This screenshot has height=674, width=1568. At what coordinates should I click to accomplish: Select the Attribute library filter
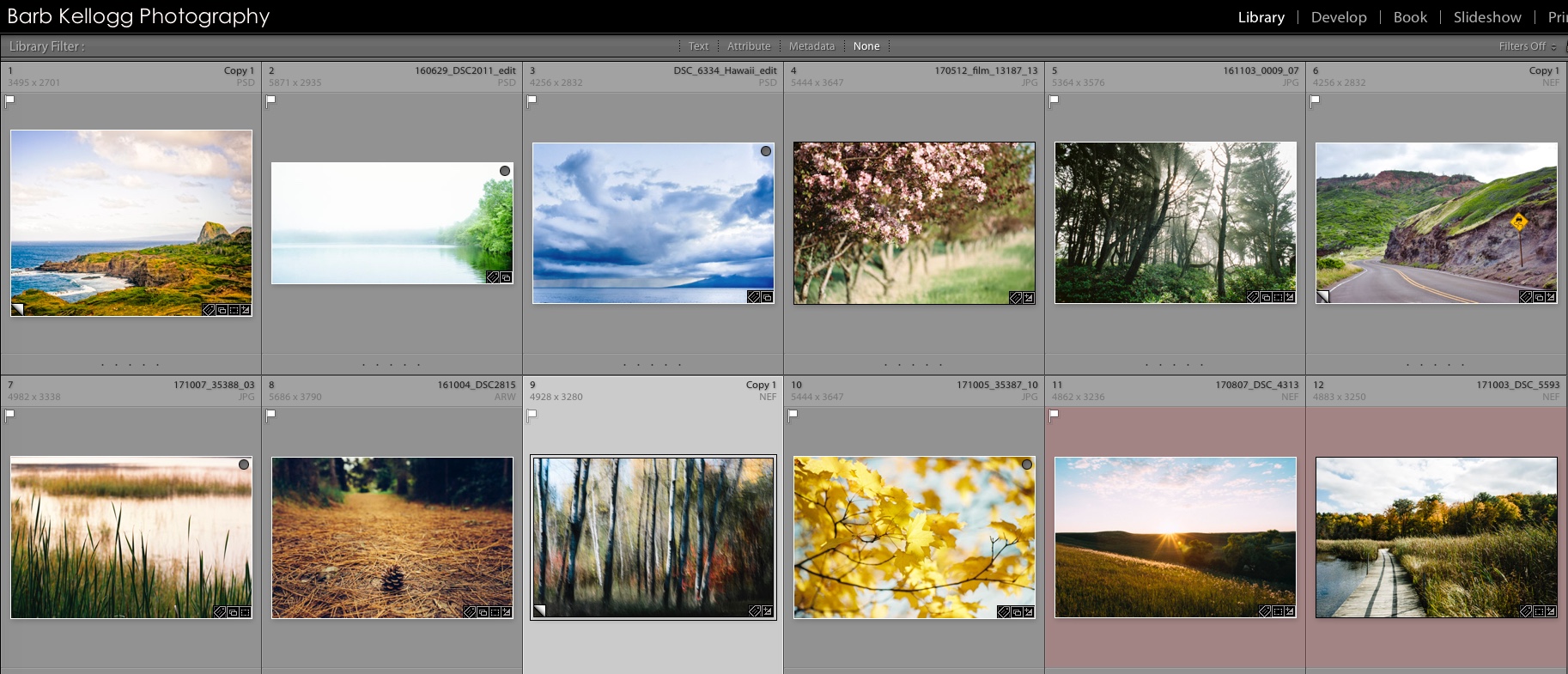749,46
